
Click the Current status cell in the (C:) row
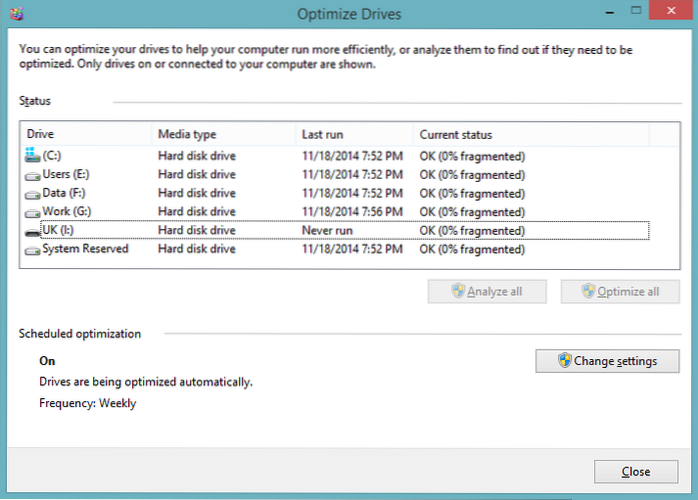472,156
